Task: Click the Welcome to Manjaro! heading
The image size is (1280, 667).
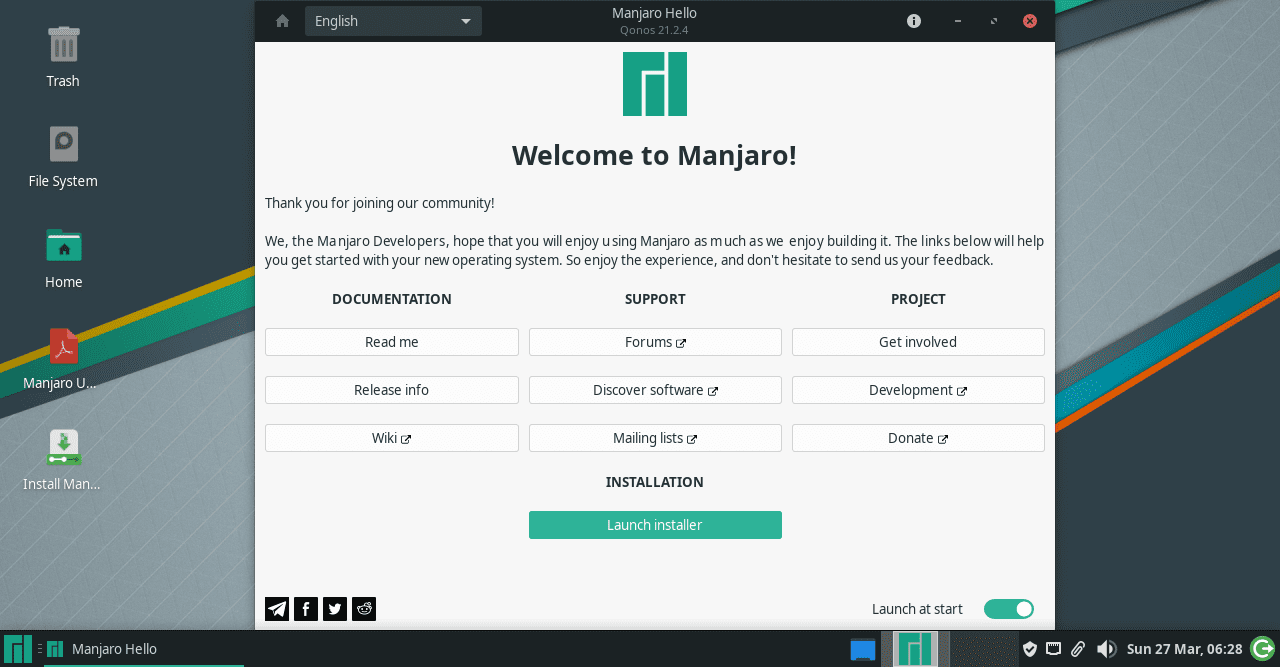Action: point(655,155)
